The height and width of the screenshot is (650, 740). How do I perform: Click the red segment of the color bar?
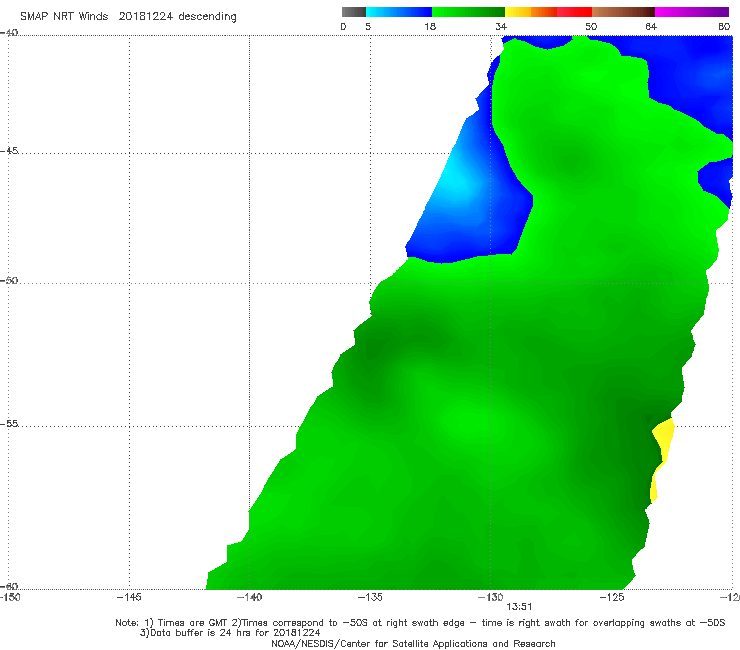[x=574, y=12]
